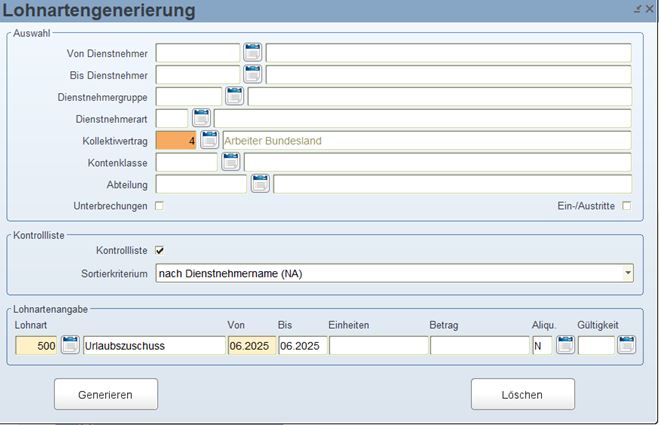The height and width of the screenshot is (425, 659).
Task: Select the Von period field 06.2025
Action: [x=251, y=345]
